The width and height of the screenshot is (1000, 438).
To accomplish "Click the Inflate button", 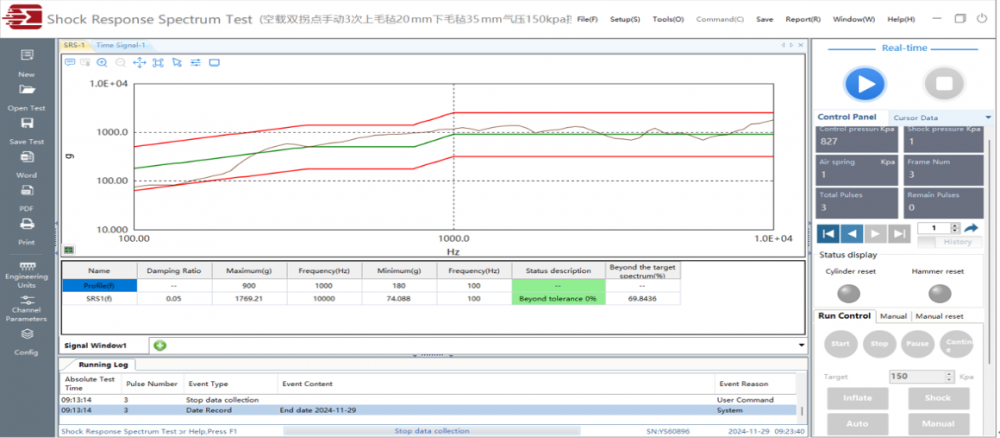I will [x=857, y=397].
